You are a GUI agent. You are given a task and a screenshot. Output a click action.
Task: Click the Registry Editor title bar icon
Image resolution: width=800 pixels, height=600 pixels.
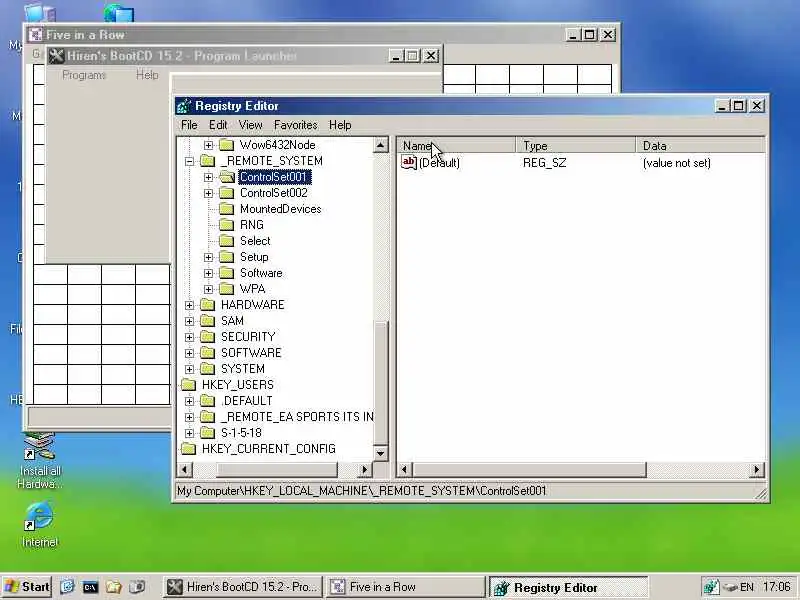coord(184,106)
